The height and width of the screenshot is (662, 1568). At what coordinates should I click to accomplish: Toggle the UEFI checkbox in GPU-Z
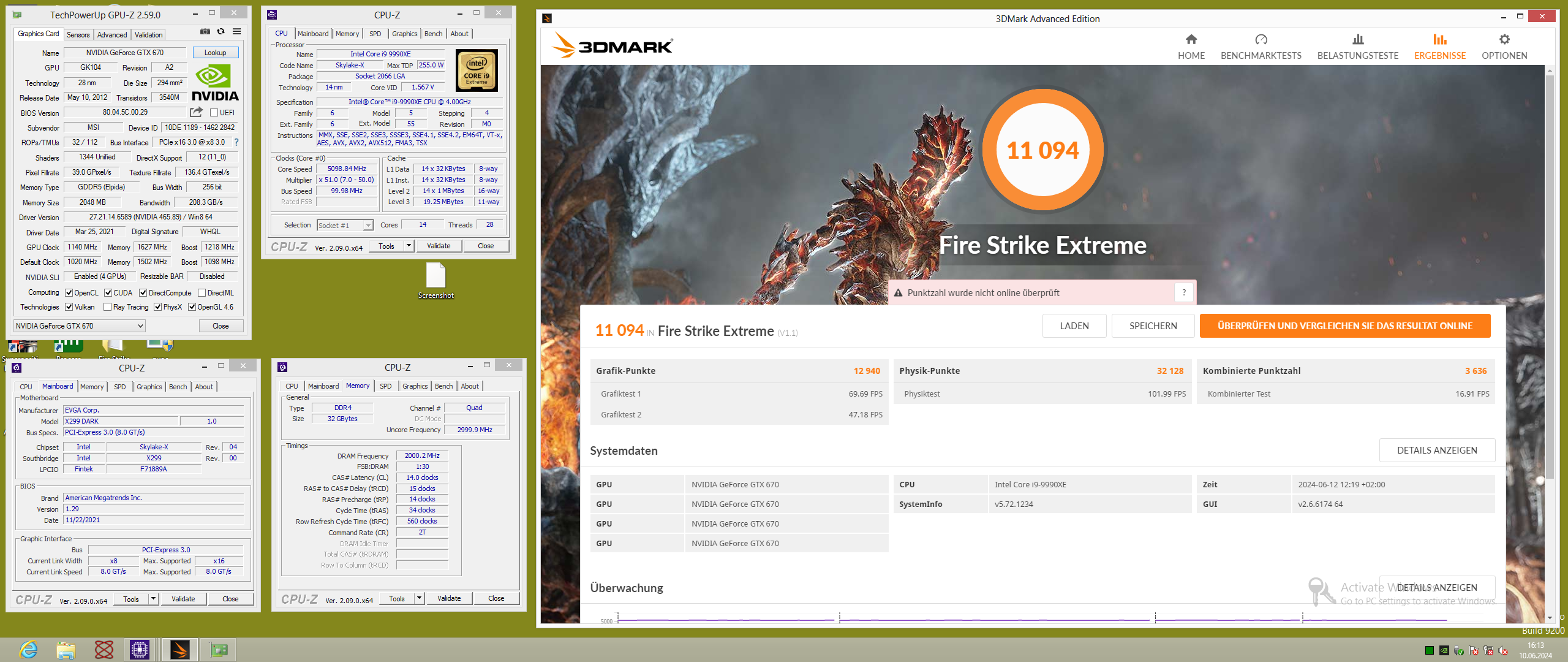(x=214, y=113)
